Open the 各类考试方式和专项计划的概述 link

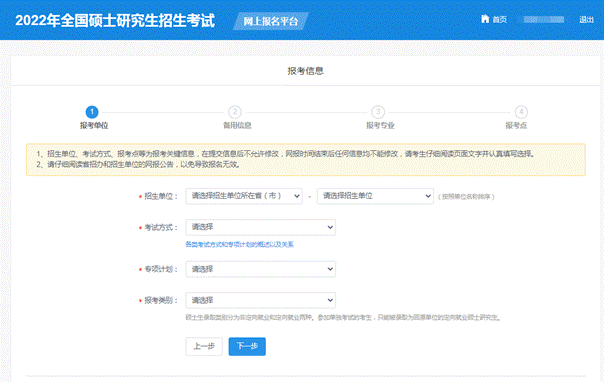click(239, 245)
